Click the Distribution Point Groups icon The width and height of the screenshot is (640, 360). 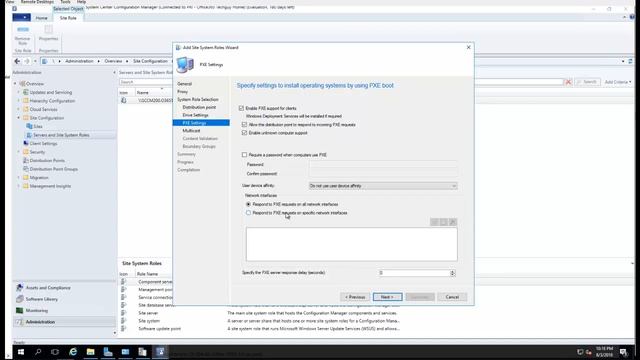click(26, 169)
